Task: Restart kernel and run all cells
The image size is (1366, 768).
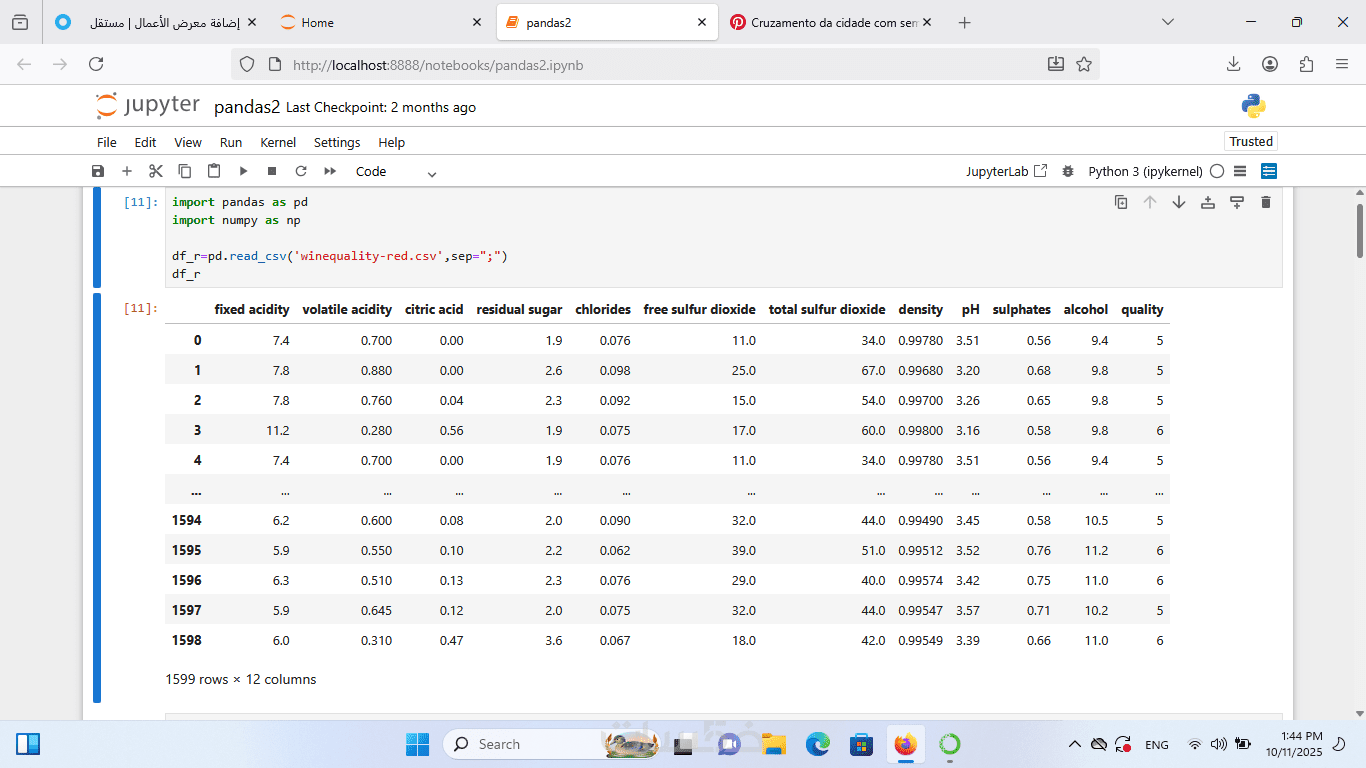Action: click(x=330, y=171)
